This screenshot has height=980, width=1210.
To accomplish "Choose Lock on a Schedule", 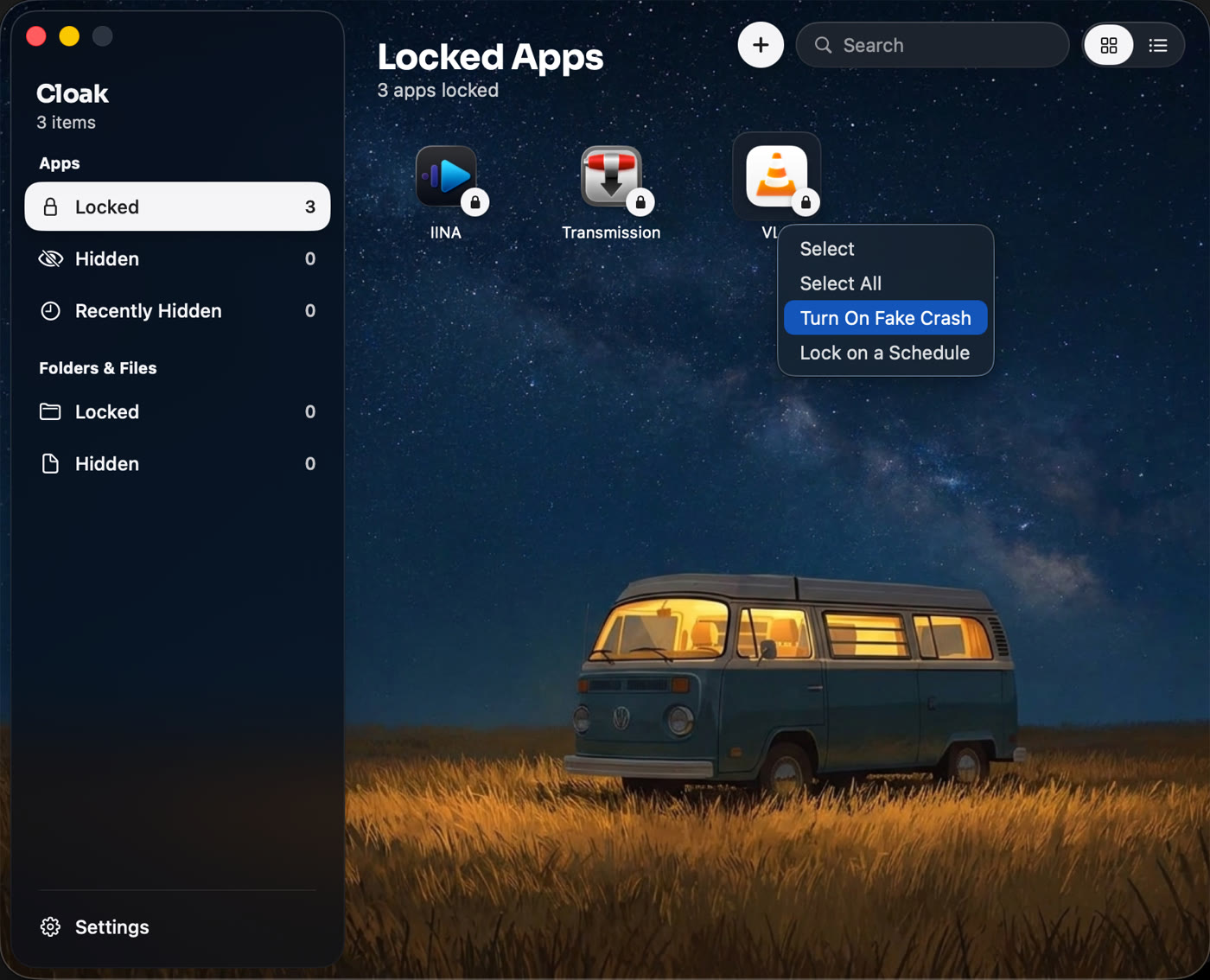I will pos(885,353).
